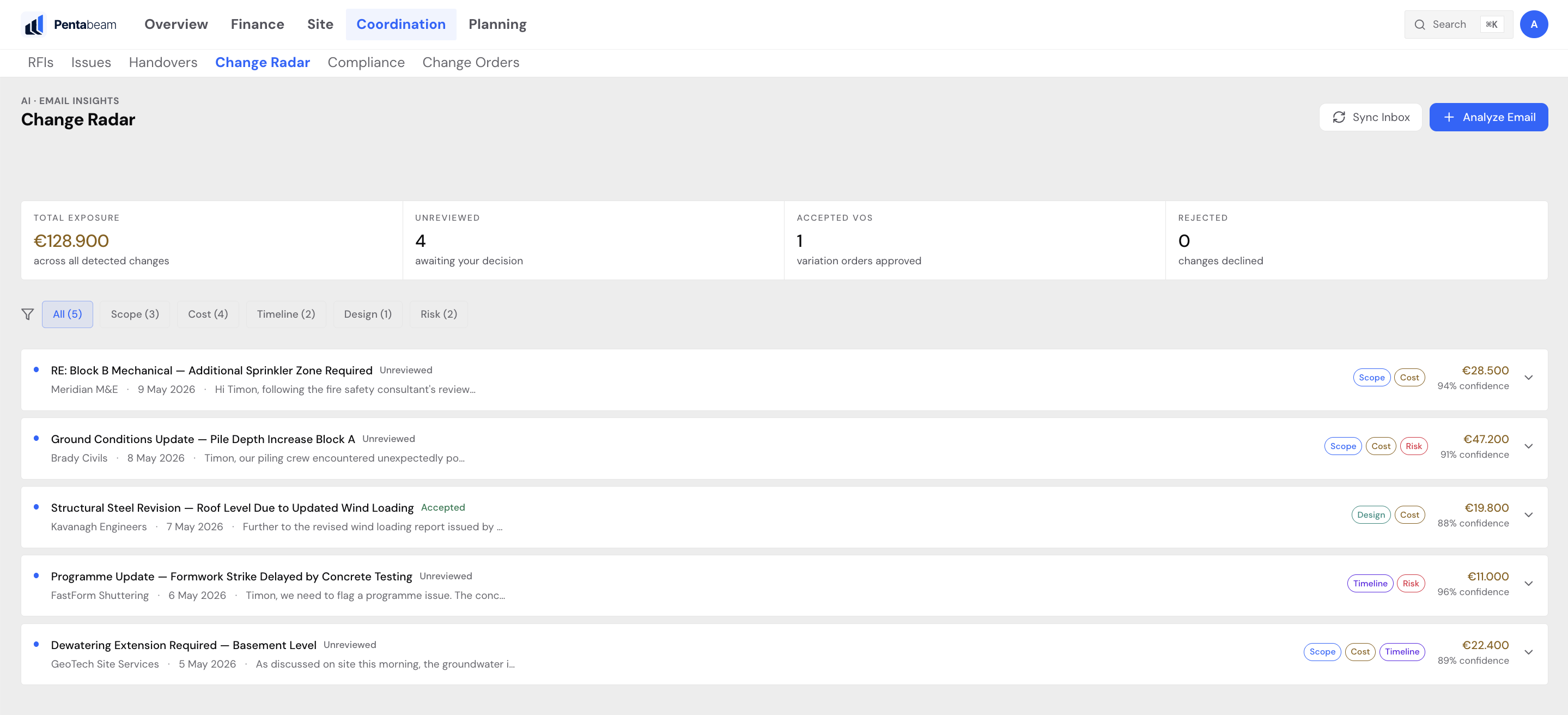Screen dimensions: 1568x715
Task: Click the filter funnel icon
Action: coord(27,314)
